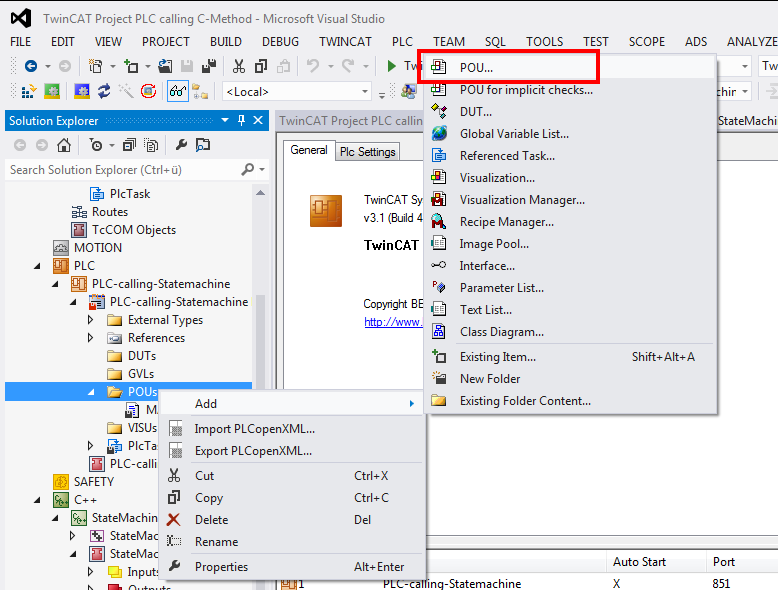Expand the External Types folder

90,320
